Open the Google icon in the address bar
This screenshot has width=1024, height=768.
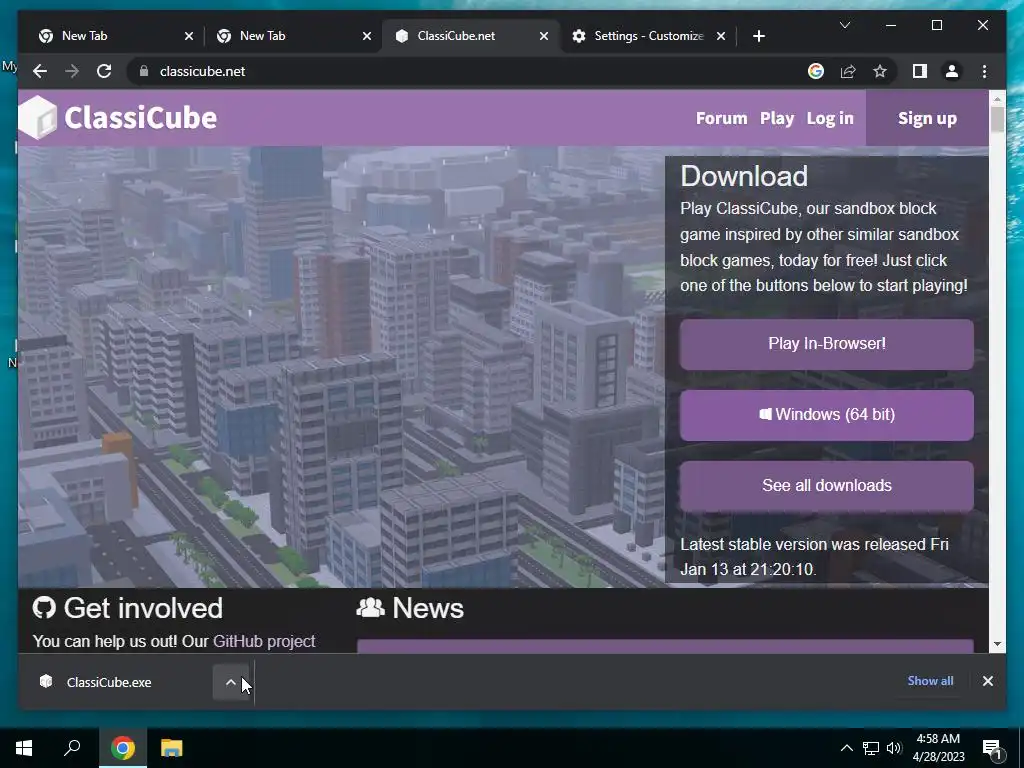click(816, 71)
